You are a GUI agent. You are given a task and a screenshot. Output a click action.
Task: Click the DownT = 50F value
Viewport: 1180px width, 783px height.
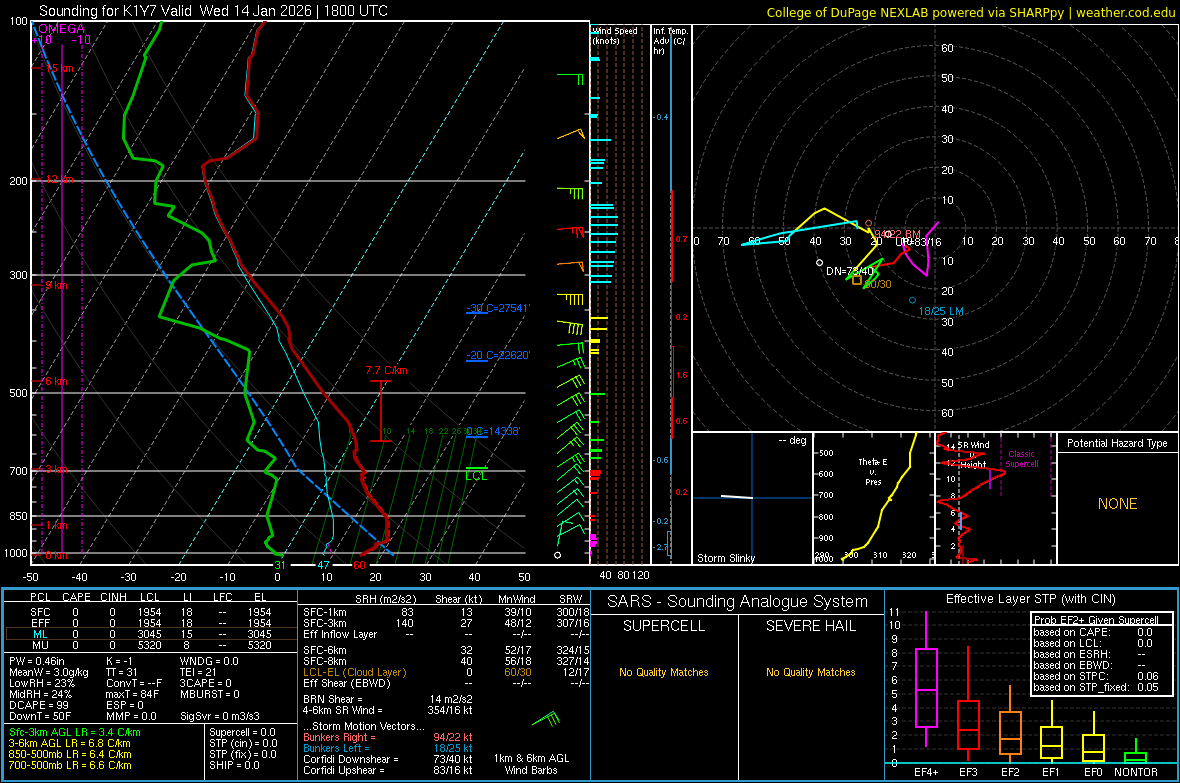pyautogui.click(x=40, y=716)
